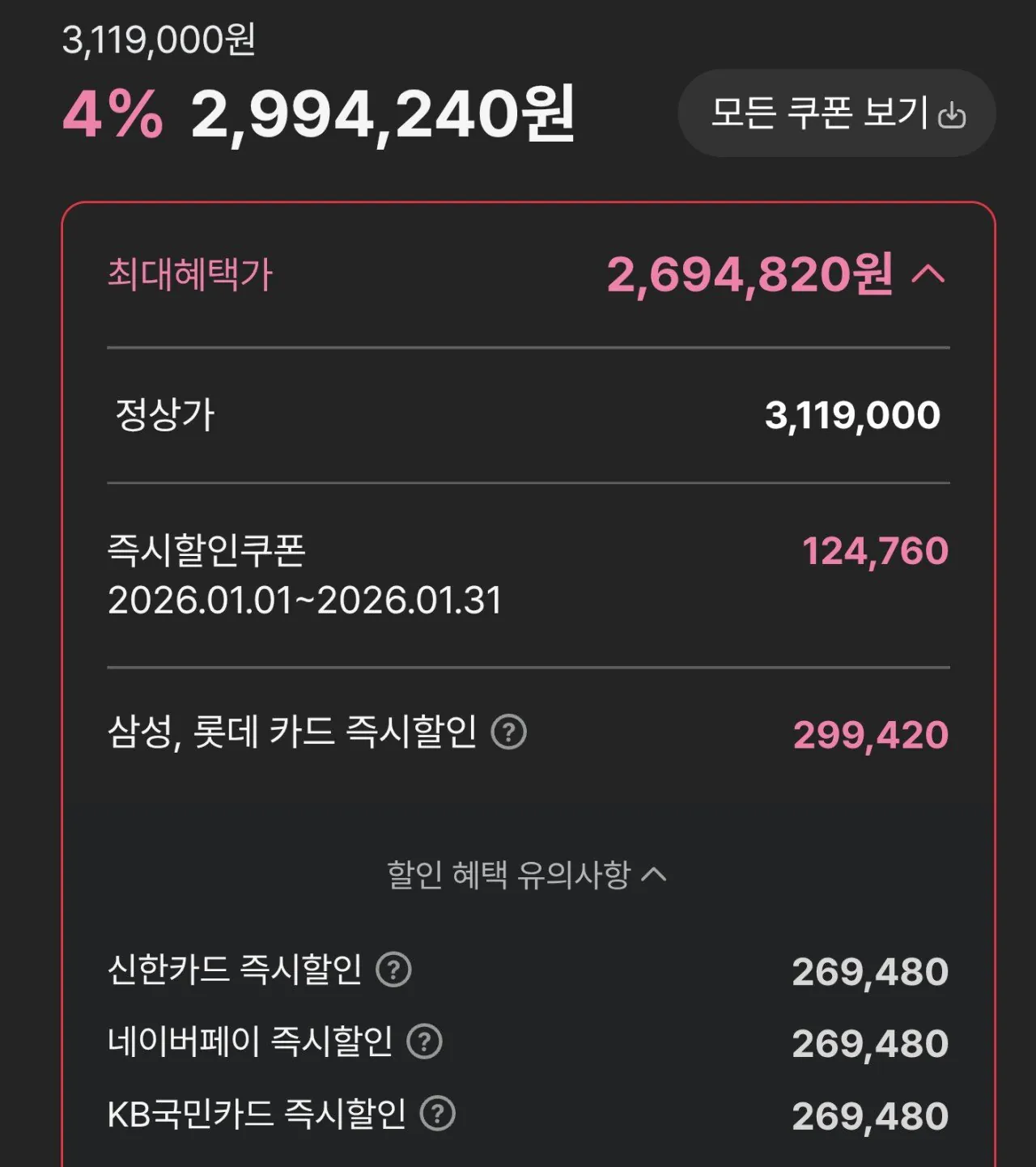Tap the circular help icon near KB국민카드 row
1036x1167 pixels.
coord(438,1114)
